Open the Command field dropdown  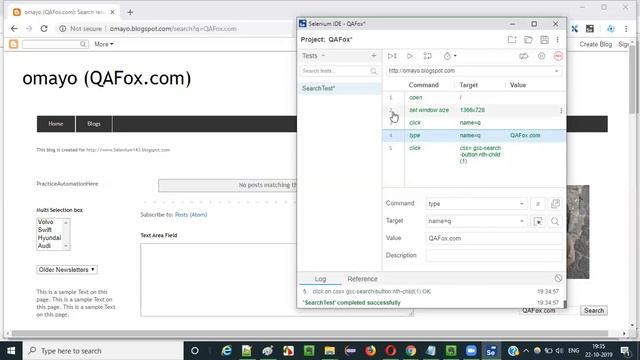(x=522, y=204)
